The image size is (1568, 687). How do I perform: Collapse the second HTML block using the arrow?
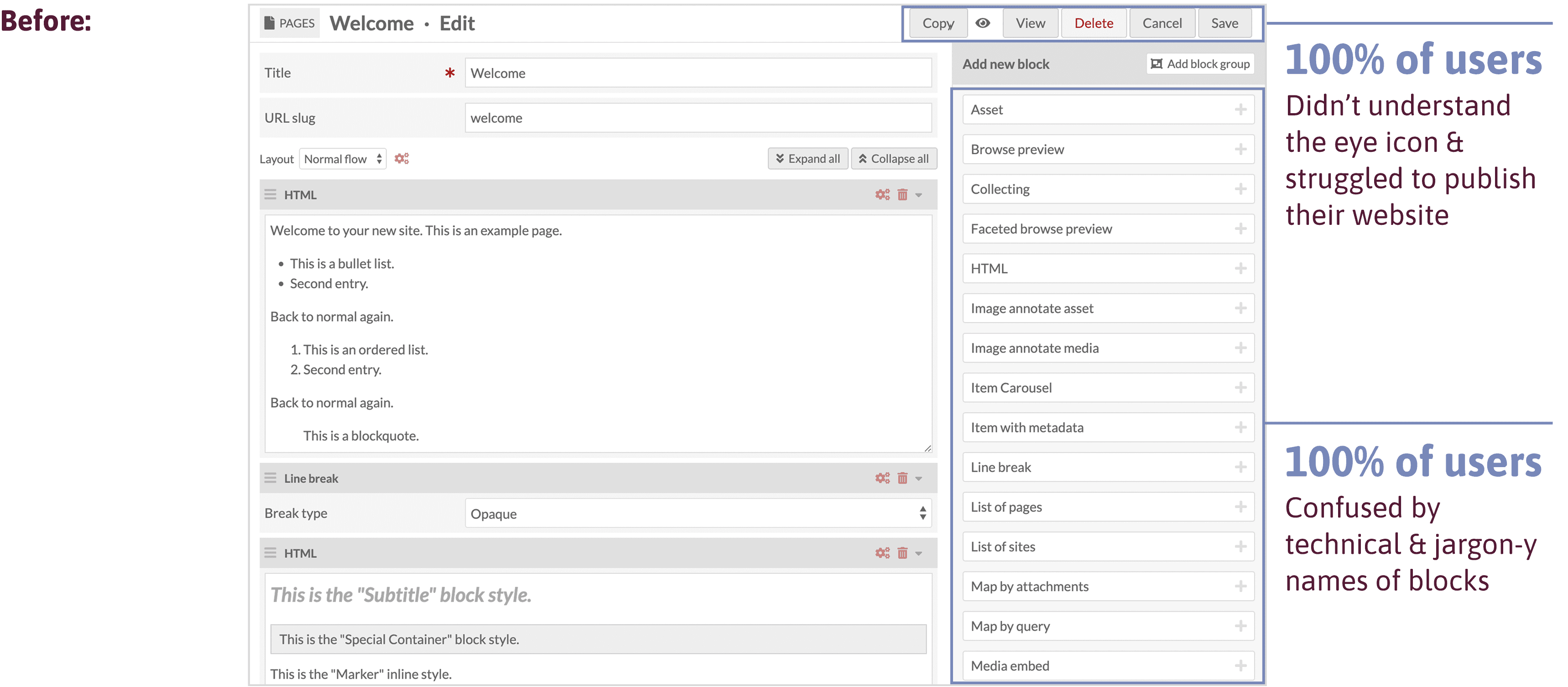(x=918, y=554)
